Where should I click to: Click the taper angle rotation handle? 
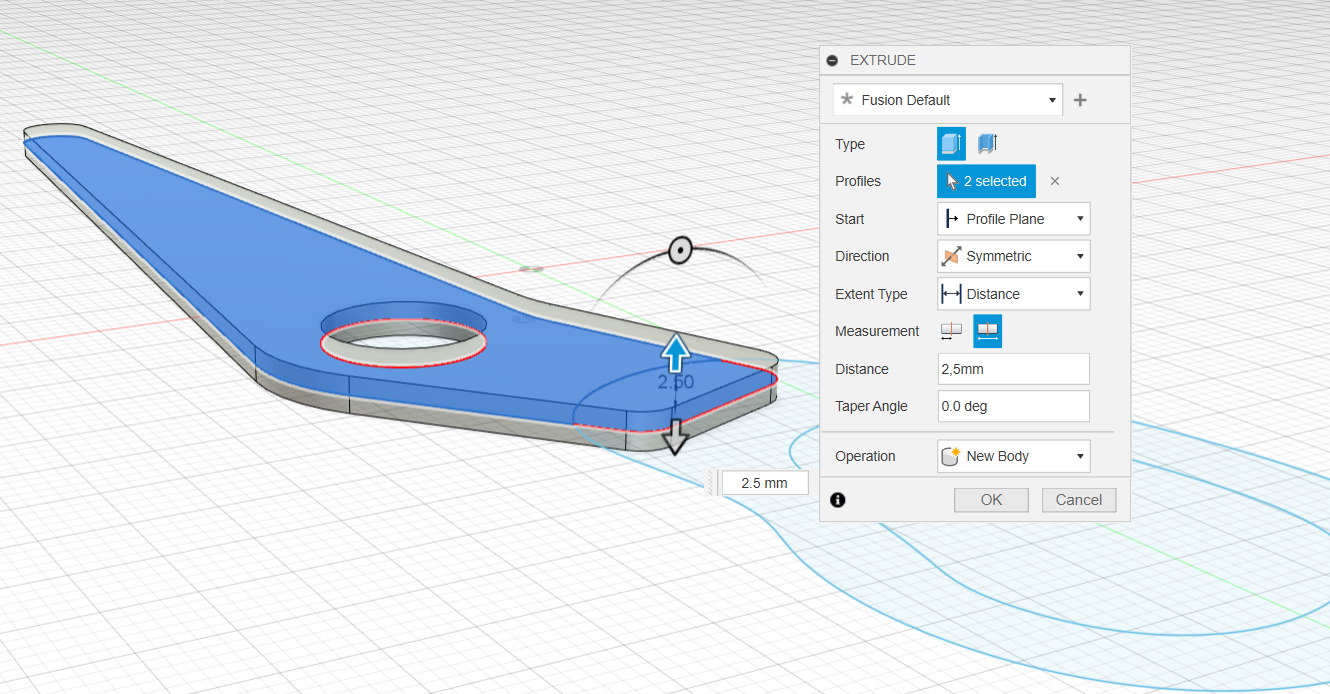point(681,250)
